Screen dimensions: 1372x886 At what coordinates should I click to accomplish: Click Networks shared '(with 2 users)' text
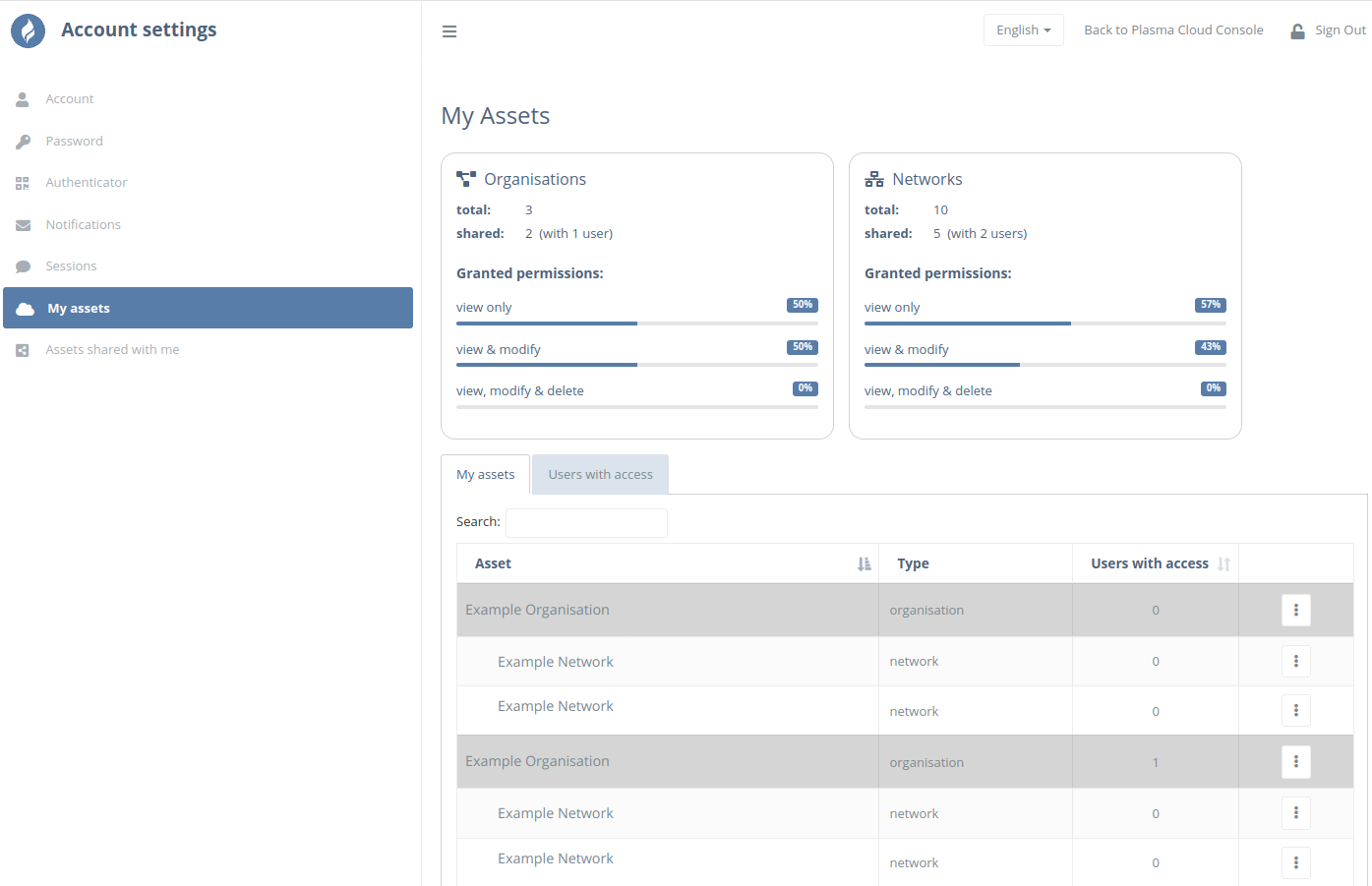click(x=987, y=234)
